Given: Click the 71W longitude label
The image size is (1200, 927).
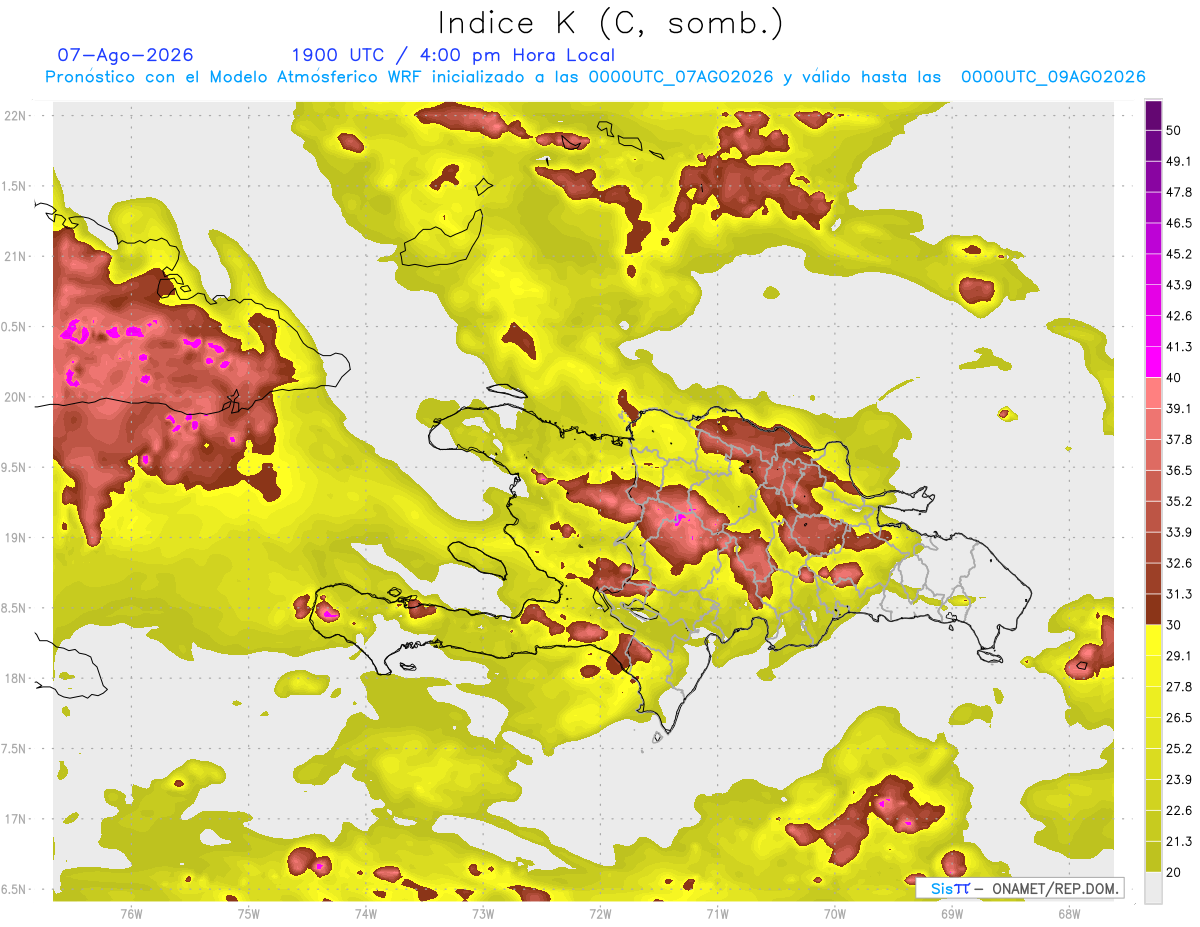Looking at the screenshot, I should (717, 912).
